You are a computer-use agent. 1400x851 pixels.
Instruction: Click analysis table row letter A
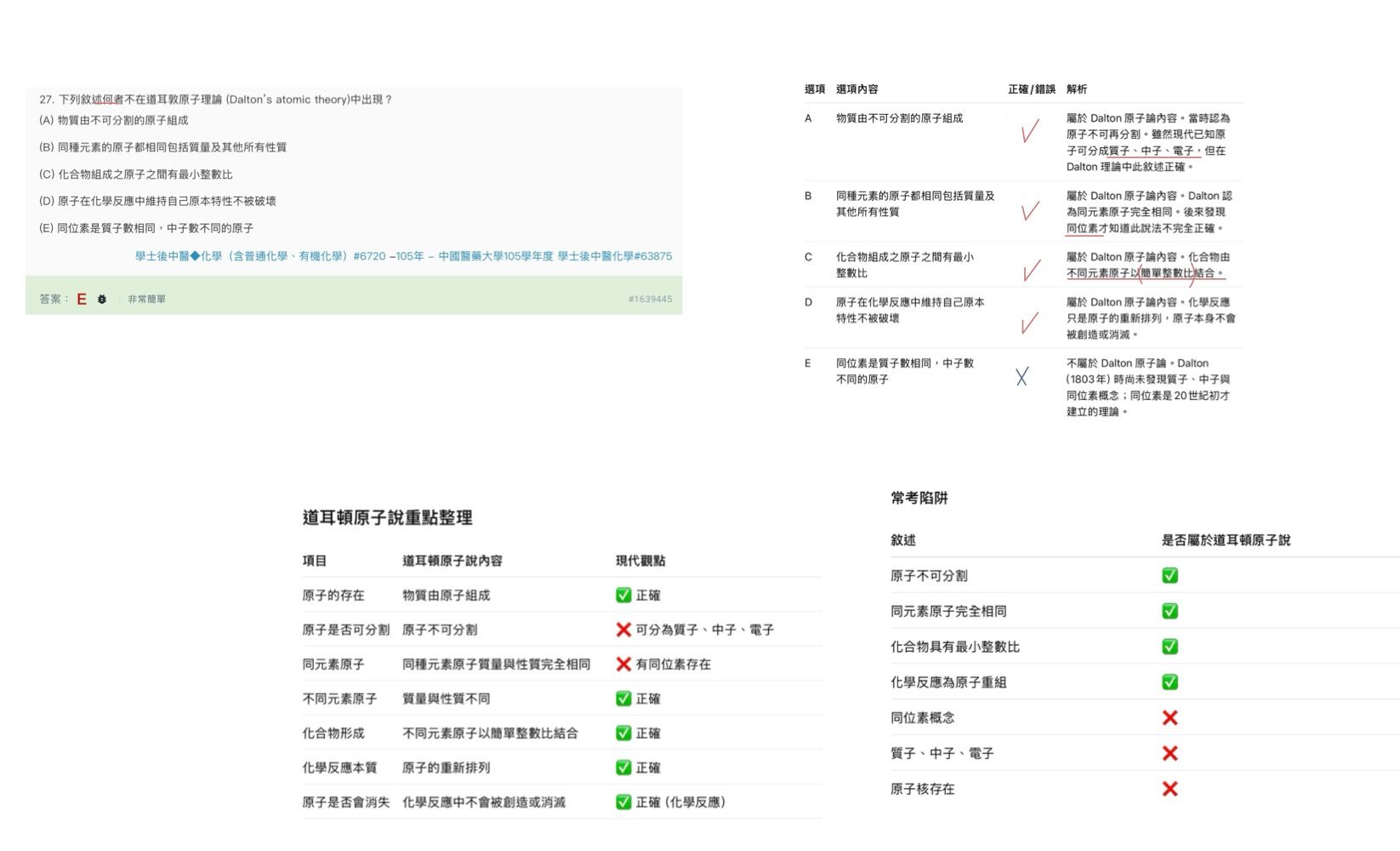[808, 118]
